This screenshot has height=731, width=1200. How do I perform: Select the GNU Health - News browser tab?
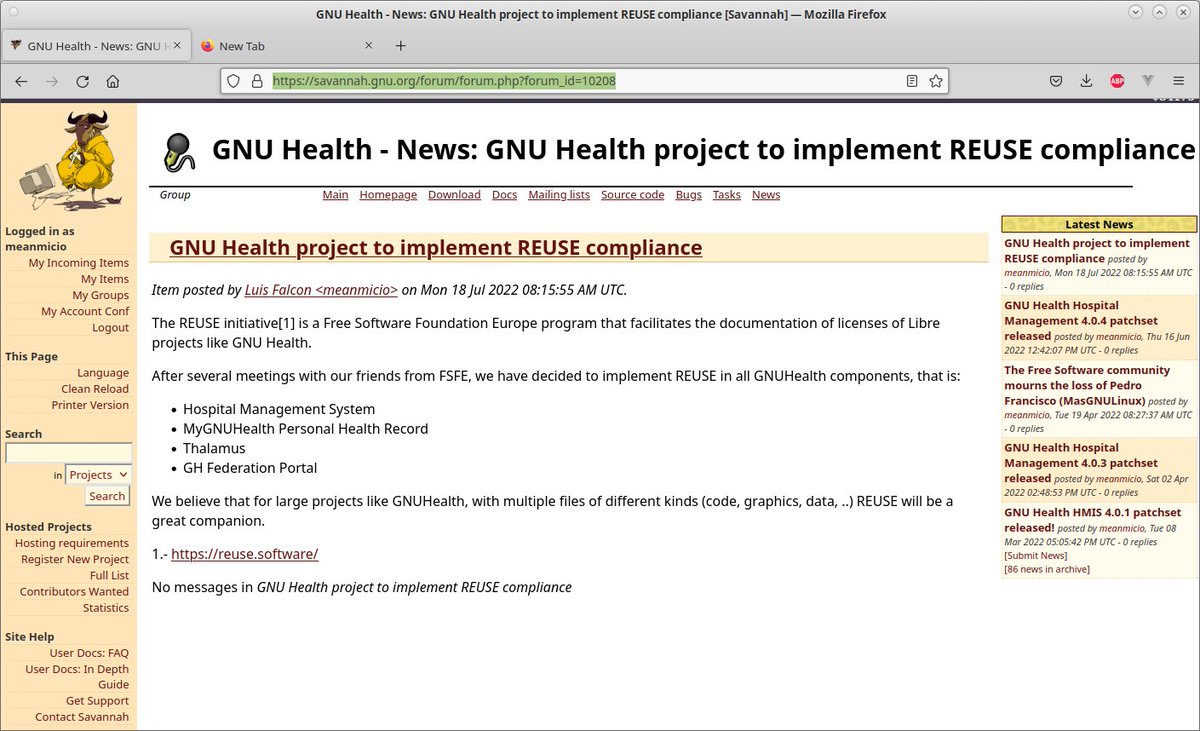[x=95, y=46]
